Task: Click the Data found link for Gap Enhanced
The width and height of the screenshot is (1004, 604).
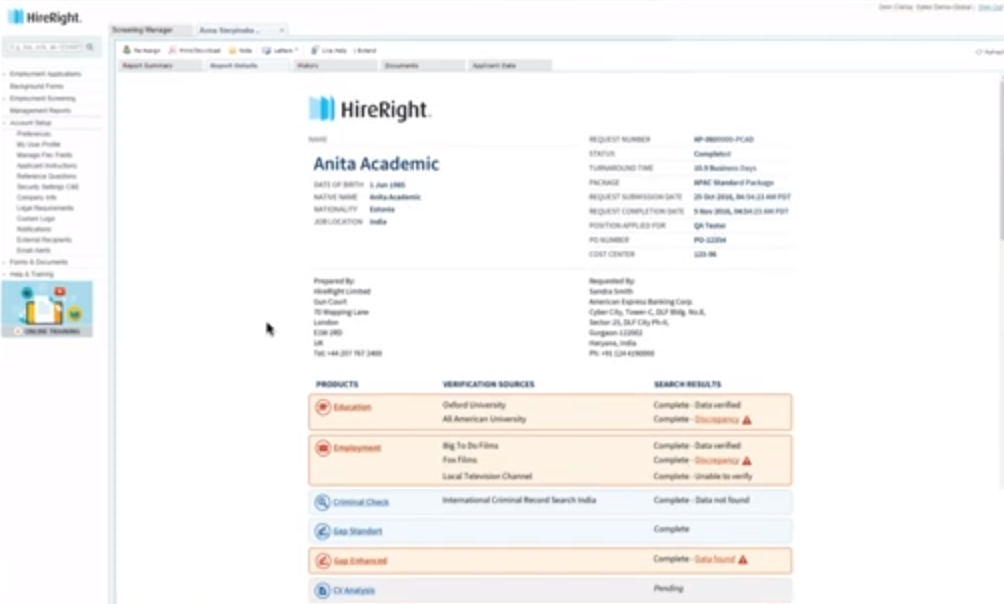Action: click(715, 559)
